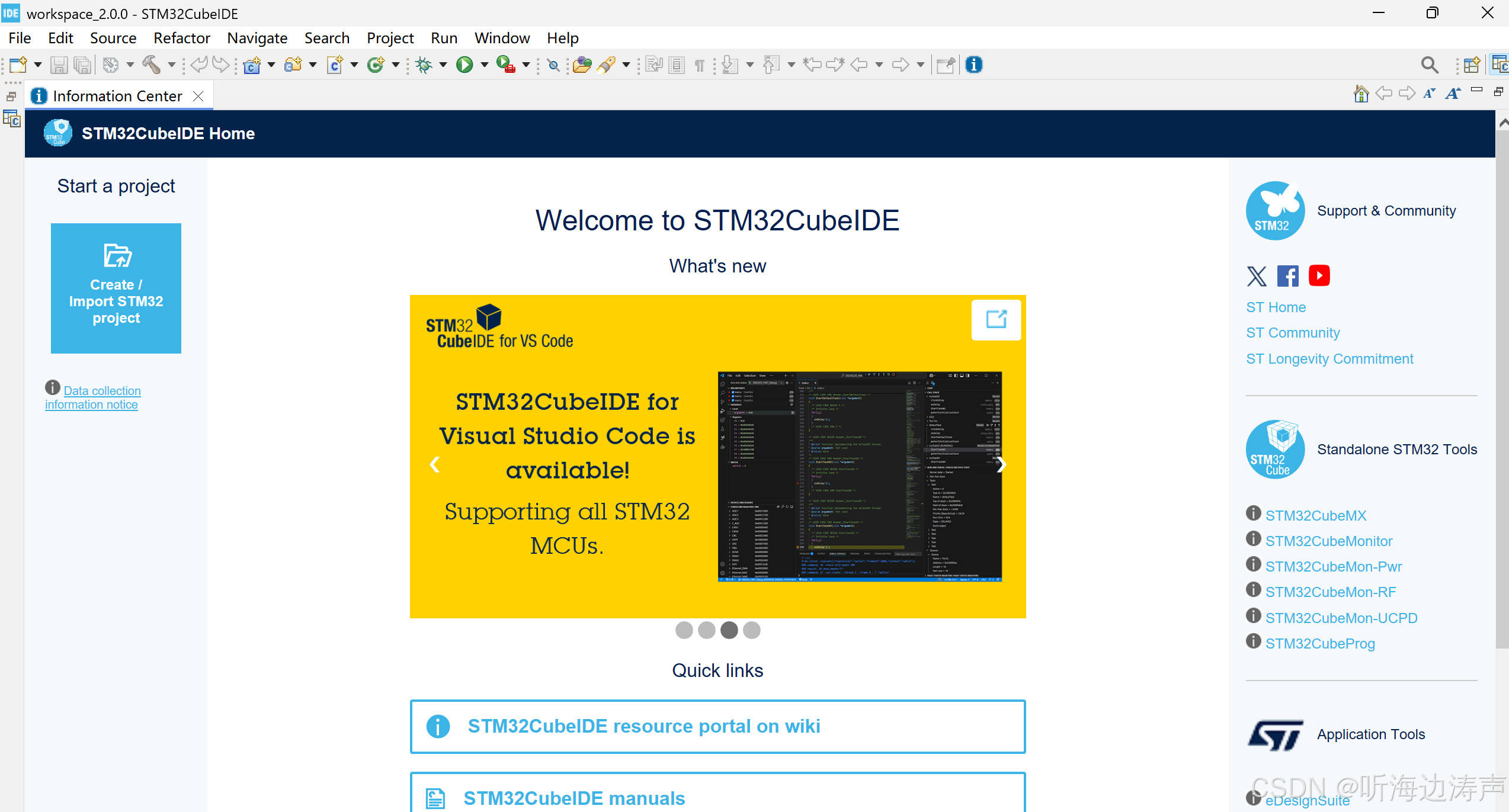The width and height of the screenshot is (1509, 812).
Task: Open Data collection information notice link
Action: point(93,397)
